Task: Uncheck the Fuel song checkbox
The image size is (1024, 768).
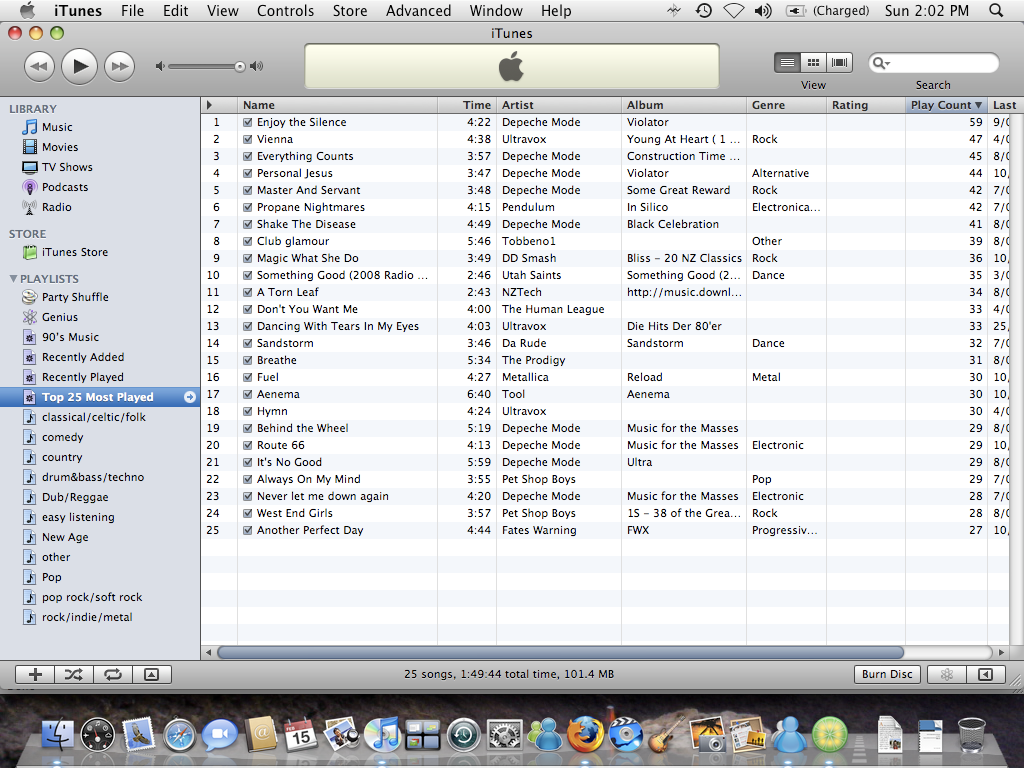Action: click(248, 377)
